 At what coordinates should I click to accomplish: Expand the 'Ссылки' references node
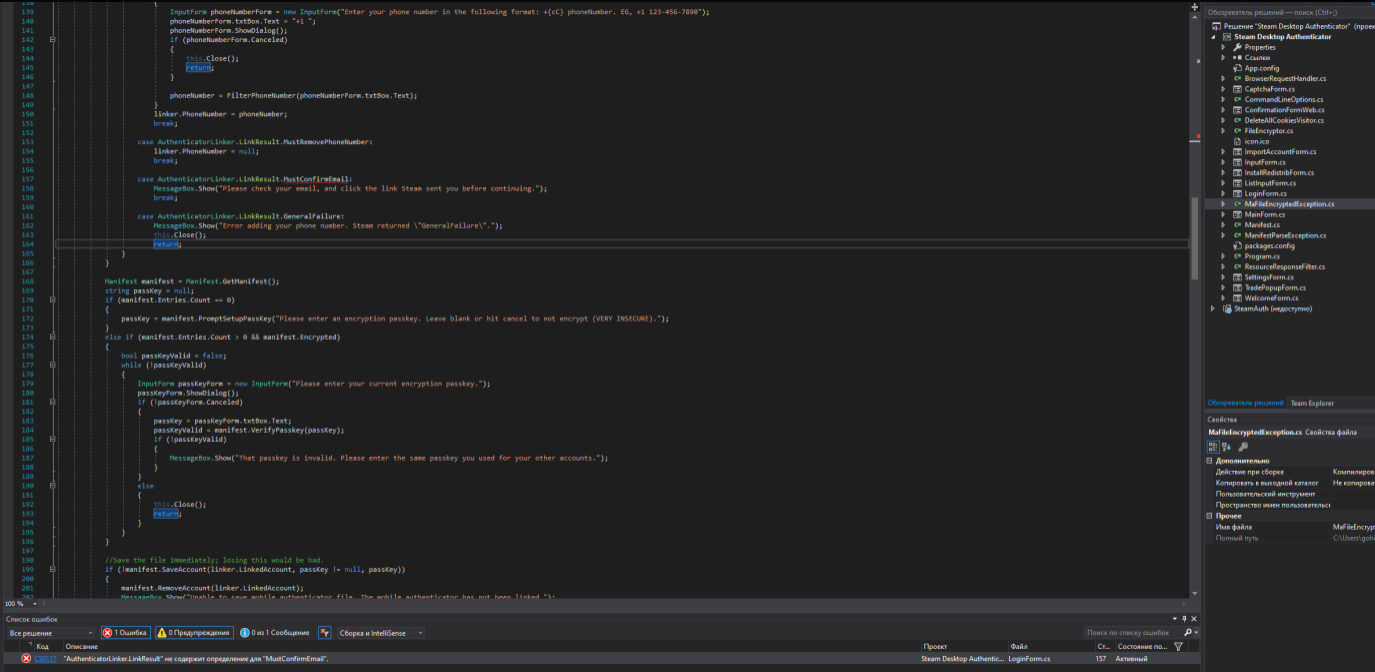tap(1223, 58)
